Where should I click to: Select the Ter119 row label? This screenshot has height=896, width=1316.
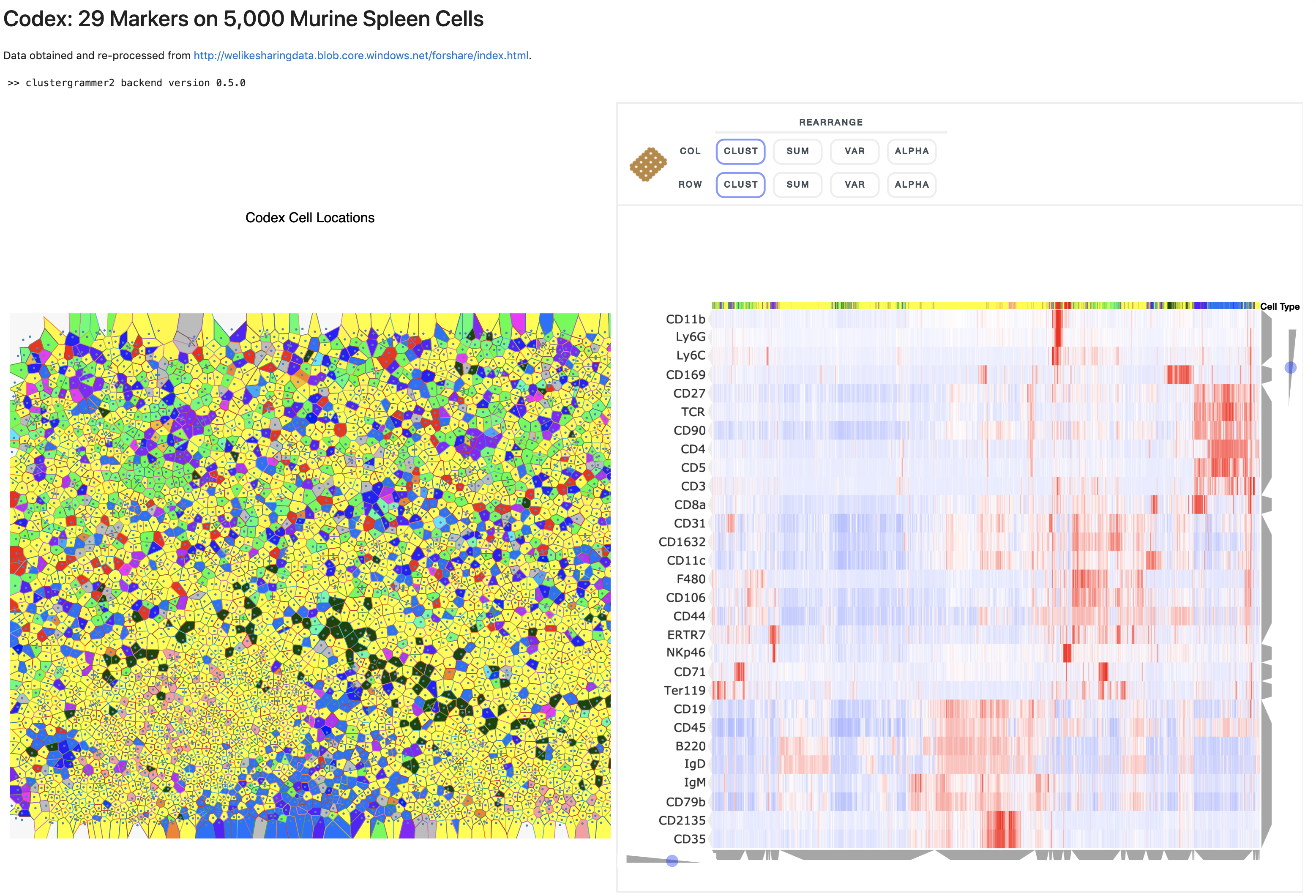(x=684, y=690)
